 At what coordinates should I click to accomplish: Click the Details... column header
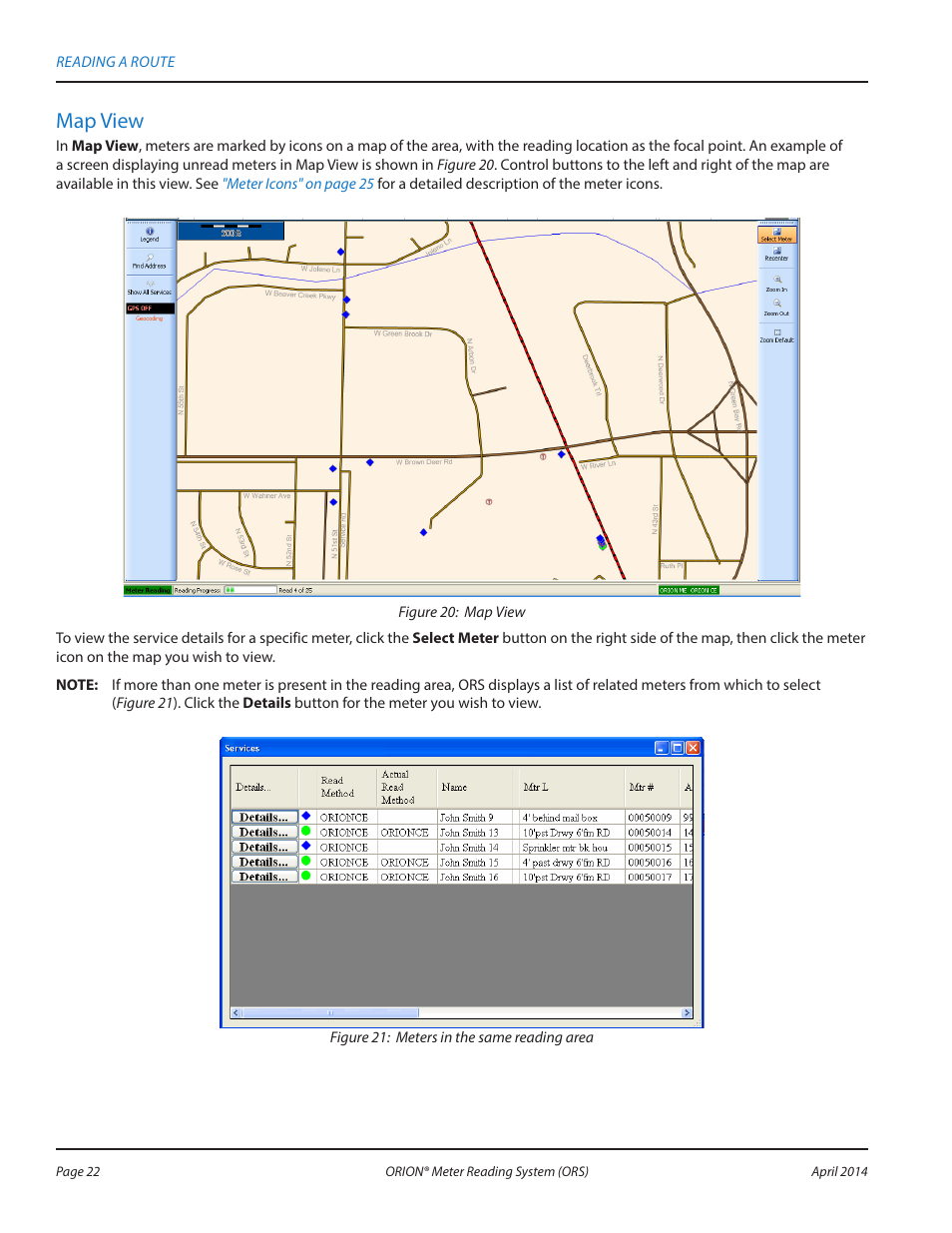(x=264, y=787)
